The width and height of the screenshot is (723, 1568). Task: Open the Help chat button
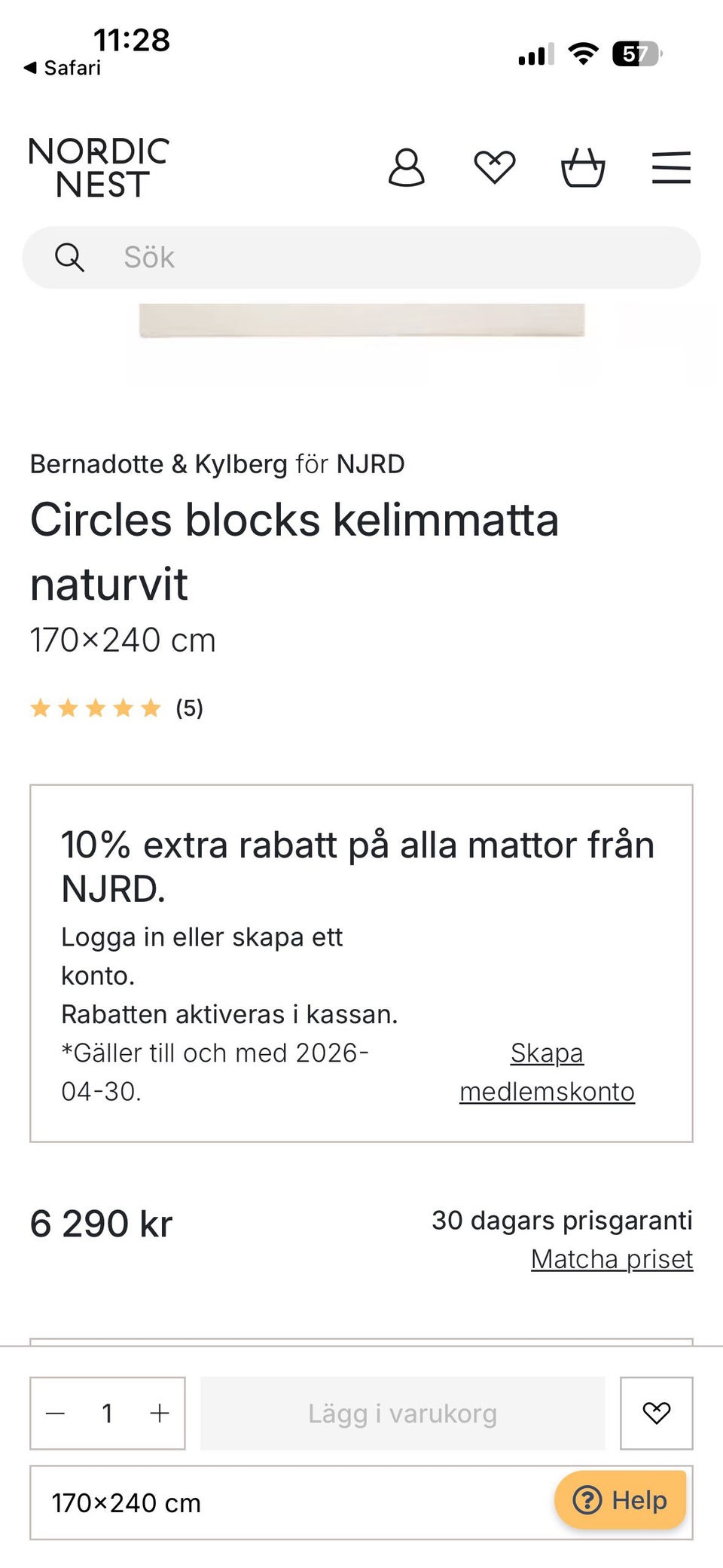[x=621, y=1500]
